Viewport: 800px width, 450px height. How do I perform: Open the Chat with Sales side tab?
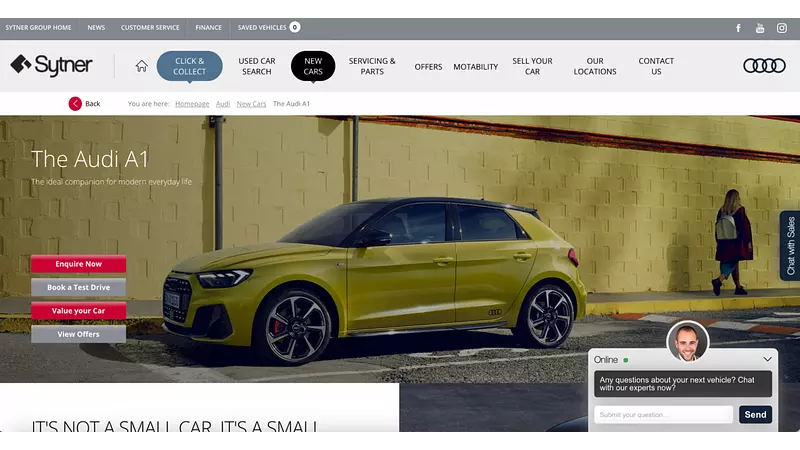(790, 246)
